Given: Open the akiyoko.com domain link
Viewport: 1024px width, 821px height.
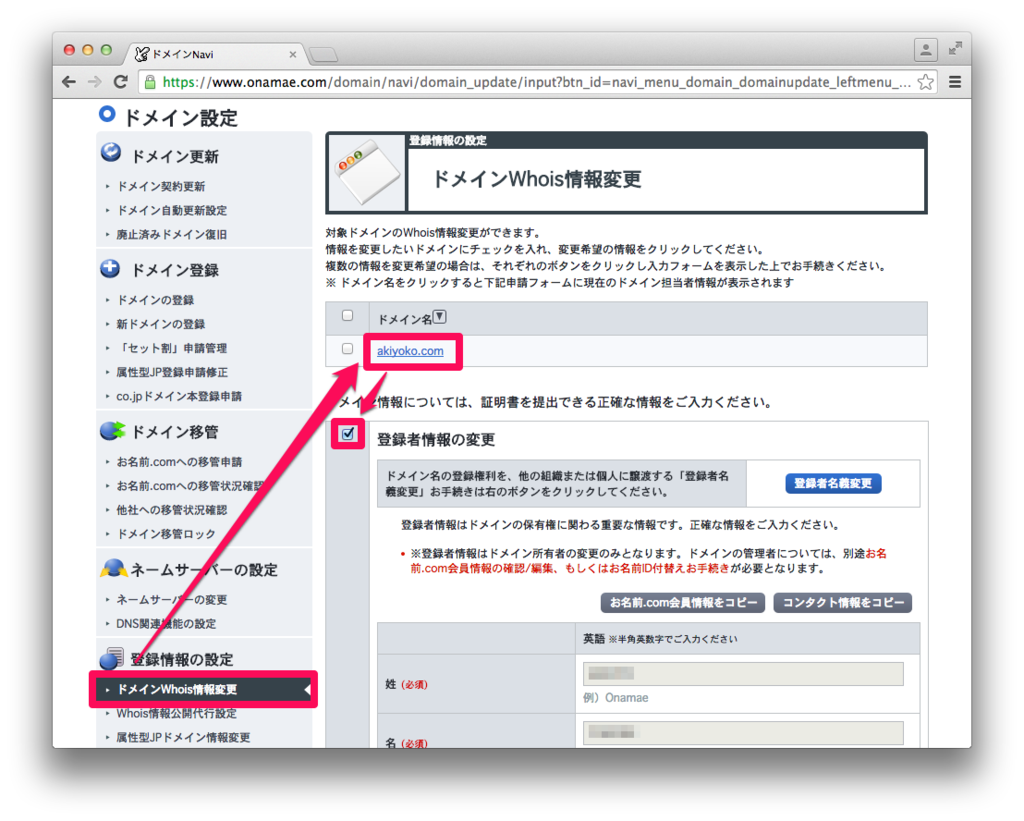Looking at the screenshot, I should [x=412, y=353].
